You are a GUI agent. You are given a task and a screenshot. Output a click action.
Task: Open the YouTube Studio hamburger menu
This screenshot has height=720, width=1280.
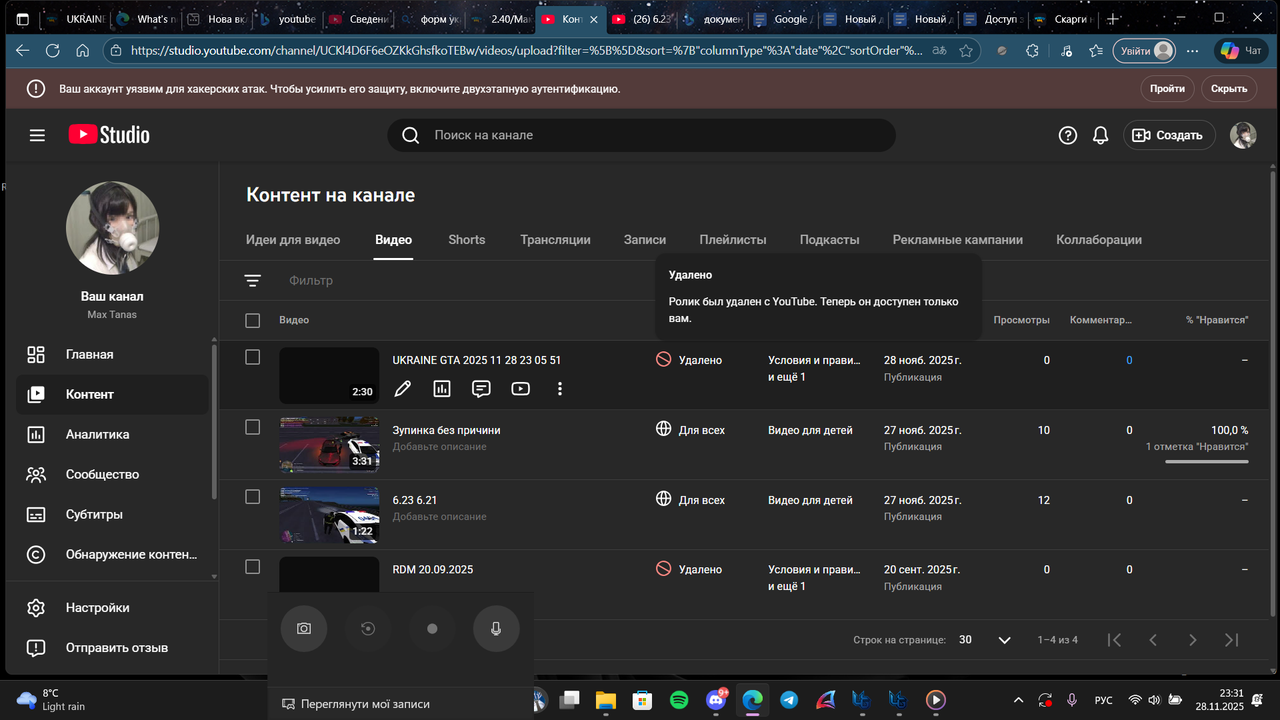[x=37, y=135]
